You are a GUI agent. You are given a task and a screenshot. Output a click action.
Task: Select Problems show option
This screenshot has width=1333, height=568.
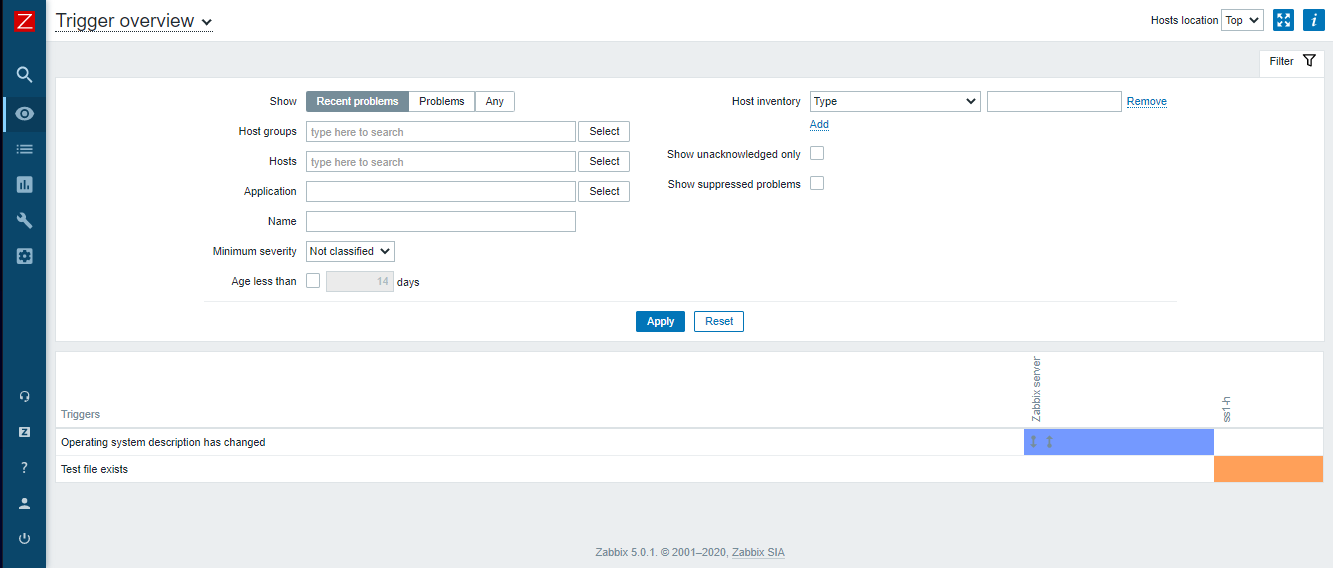pyautogui.click(x=442, y=101)
